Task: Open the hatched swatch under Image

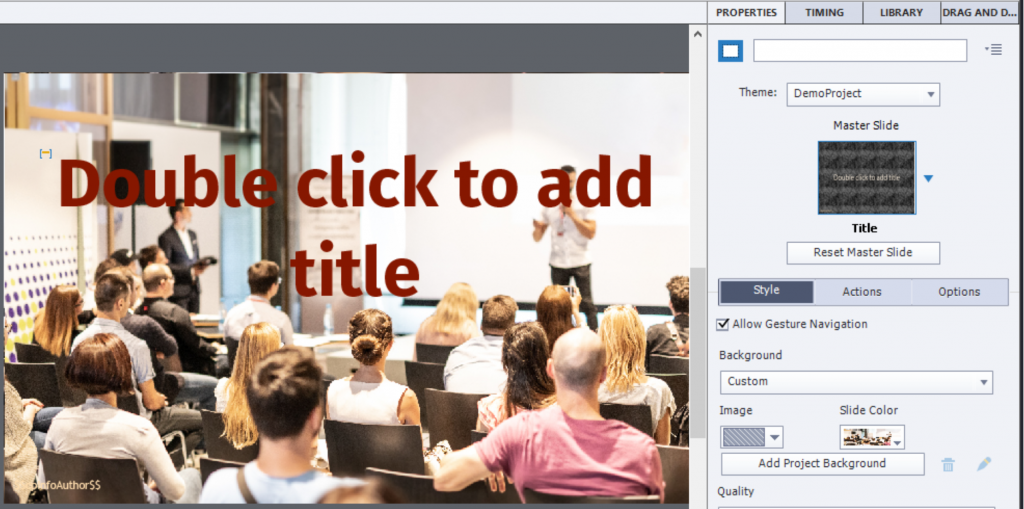Action: (750, 437)
